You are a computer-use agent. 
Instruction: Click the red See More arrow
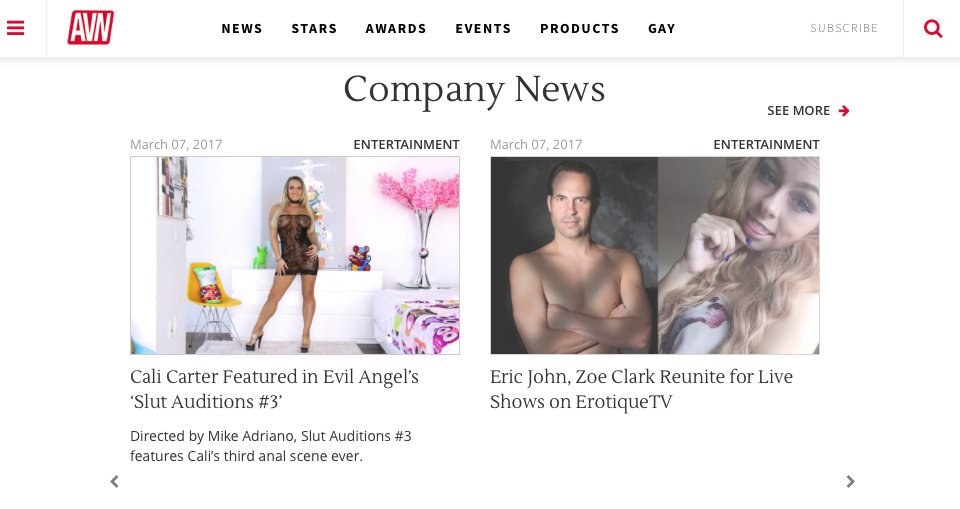pyautogui.click(x=844, y=111)
